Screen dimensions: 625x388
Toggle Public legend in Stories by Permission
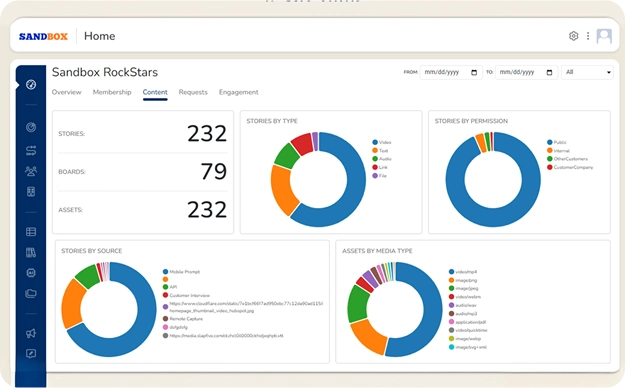pos(556,142)
